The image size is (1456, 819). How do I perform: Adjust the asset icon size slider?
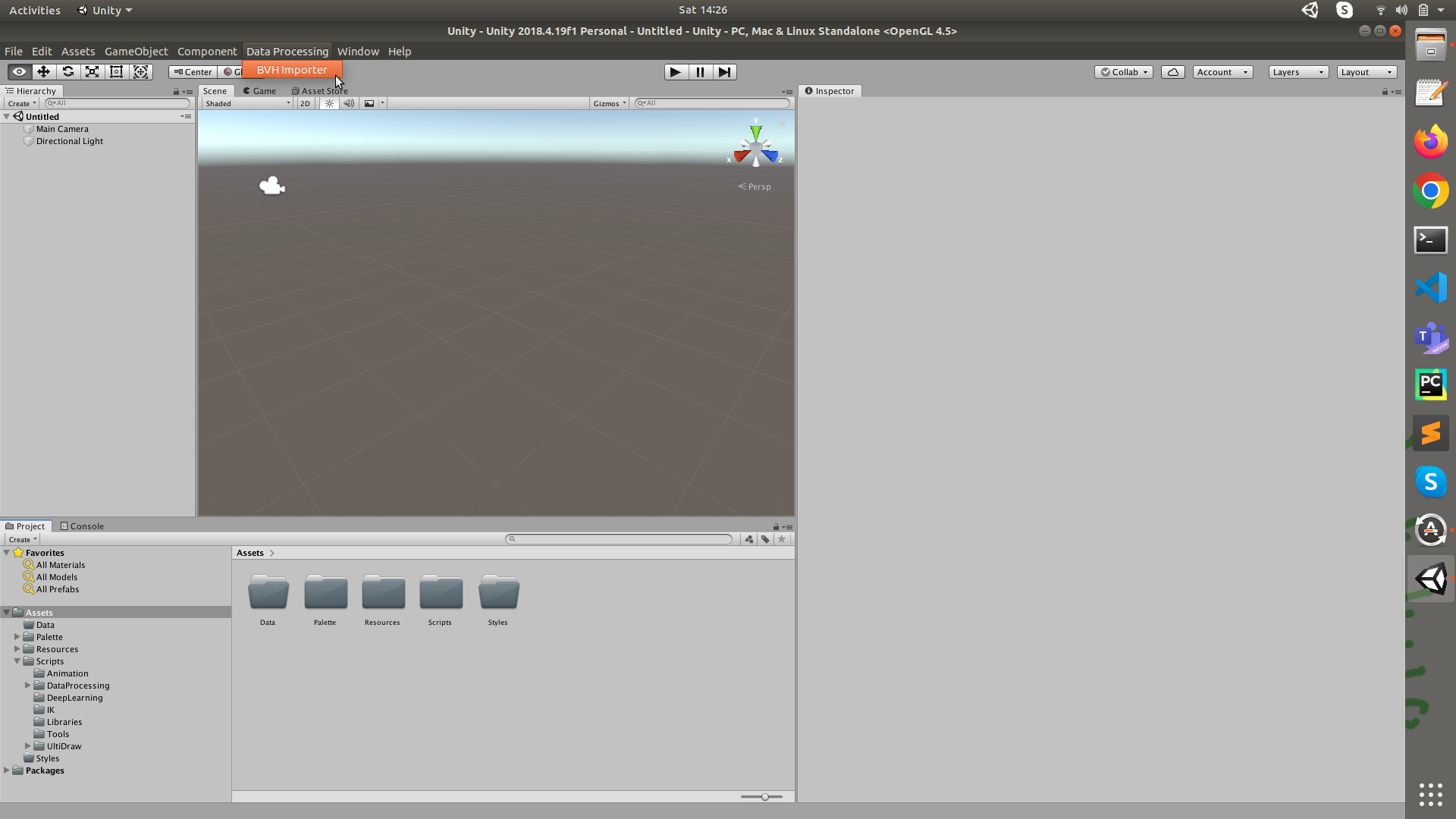[764, 797]
